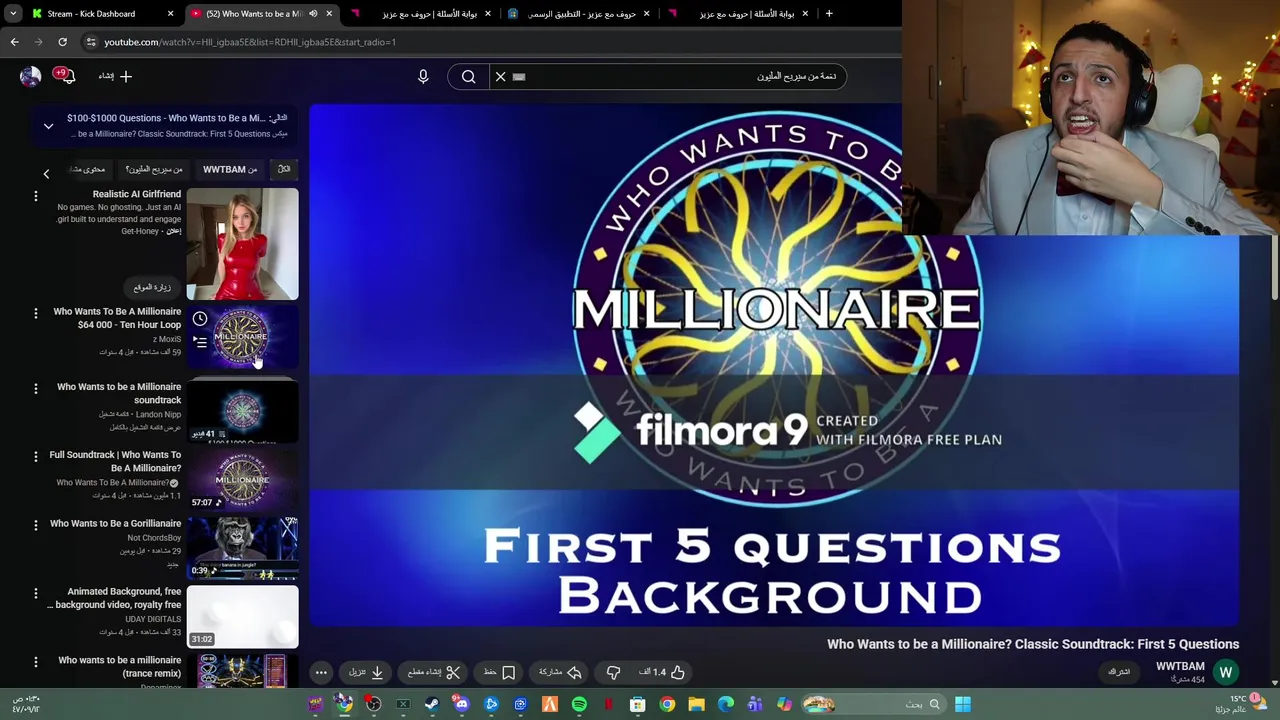
Task: Open options for Gorillianaire video
Action: [x=36, y=525]
